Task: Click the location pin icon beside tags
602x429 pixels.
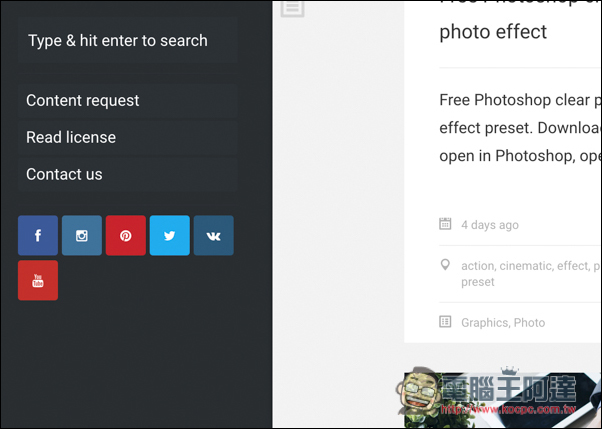Action: 445,264
